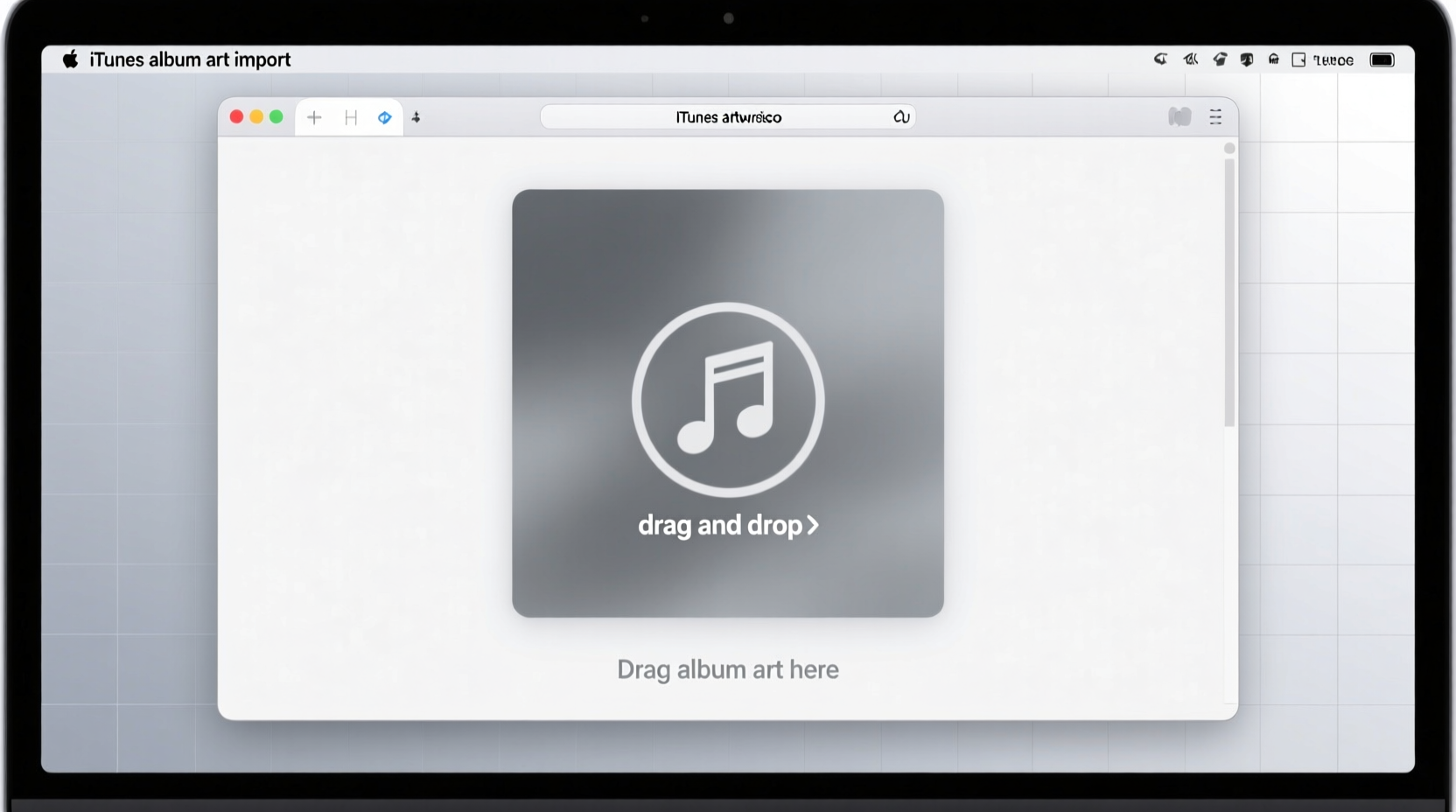
Task: Click the gray album art drop zone
Action: pos(728,403)
